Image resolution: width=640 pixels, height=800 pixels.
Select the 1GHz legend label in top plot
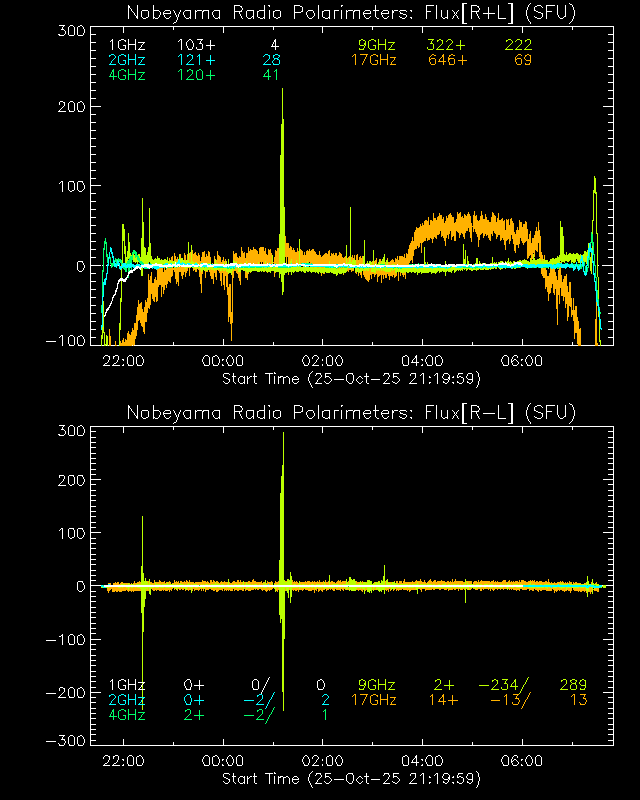pyautogui.click(x=126, y=45)
